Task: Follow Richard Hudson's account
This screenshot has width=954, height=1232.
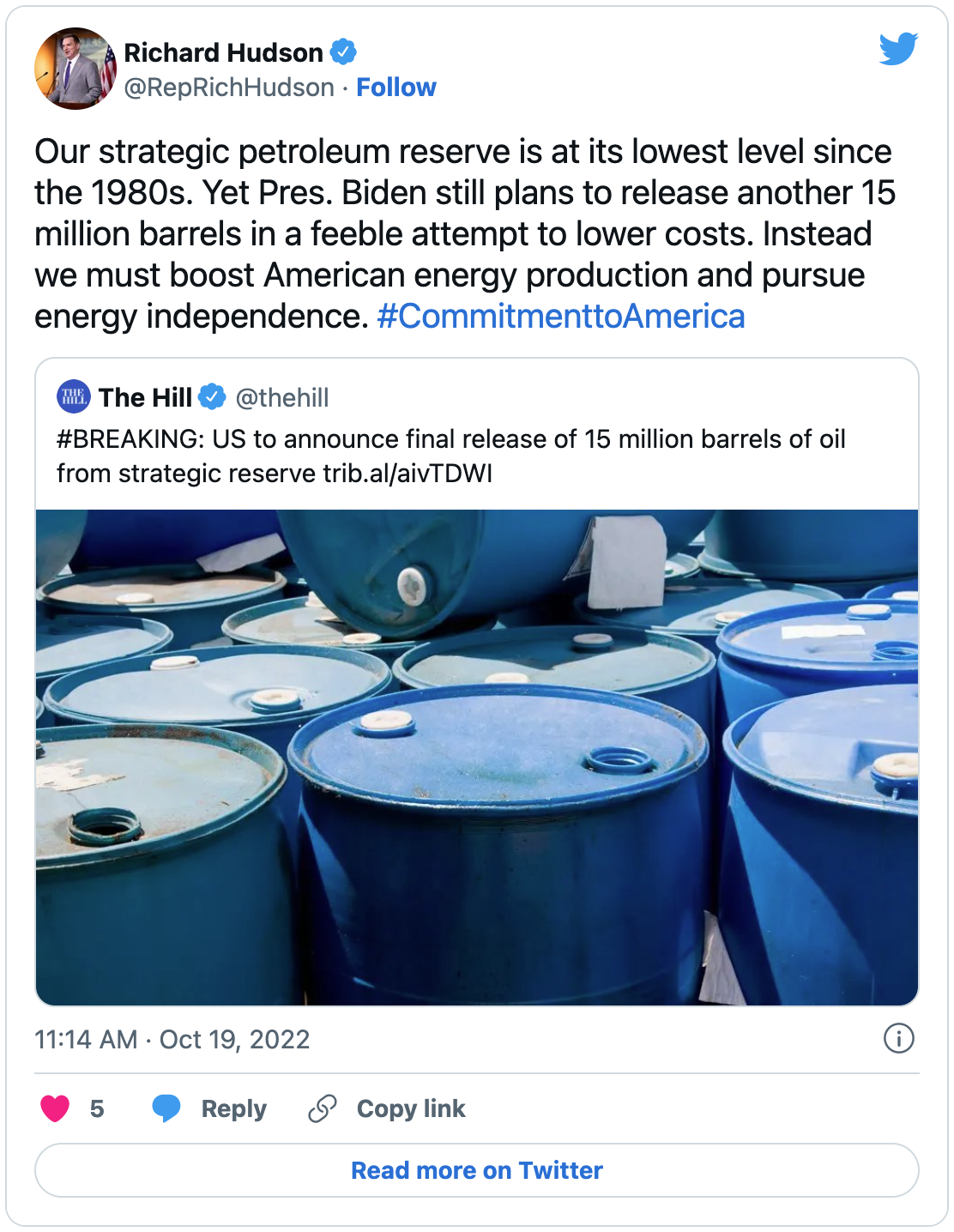Action: (396, 88)
